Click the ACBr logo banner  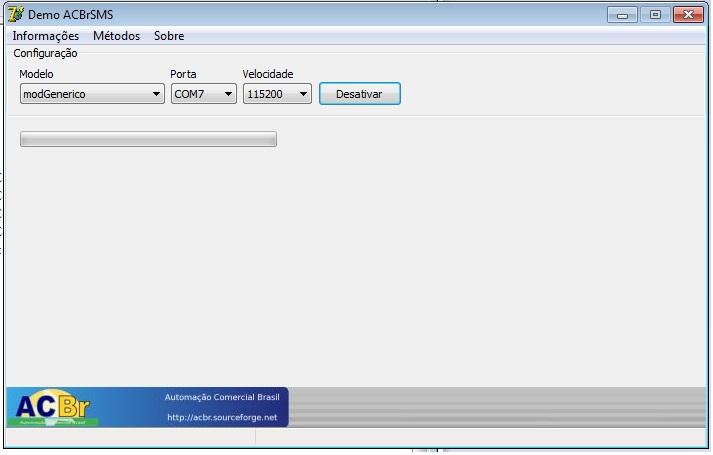point(147,407)
